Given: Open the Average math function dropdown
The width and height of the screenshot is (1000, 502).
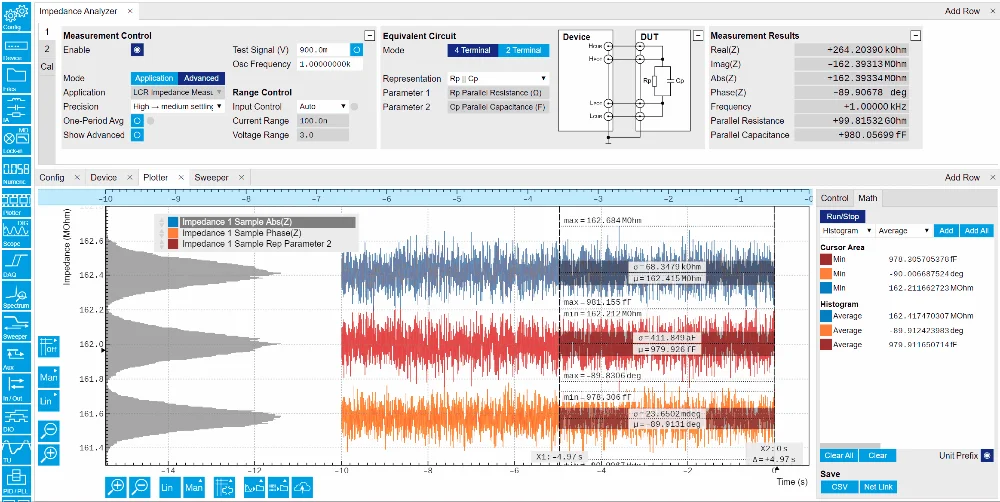Looking at the screenshot, I should pos(904,230).
